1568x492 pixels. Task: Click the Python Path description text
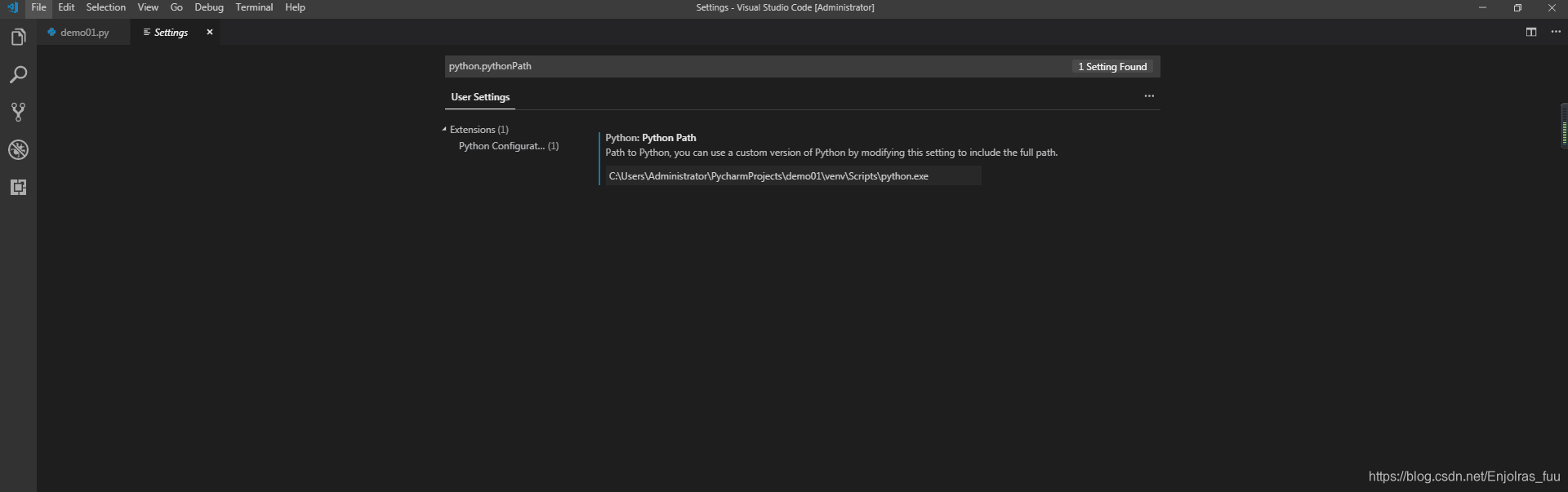tap(831, 153)
